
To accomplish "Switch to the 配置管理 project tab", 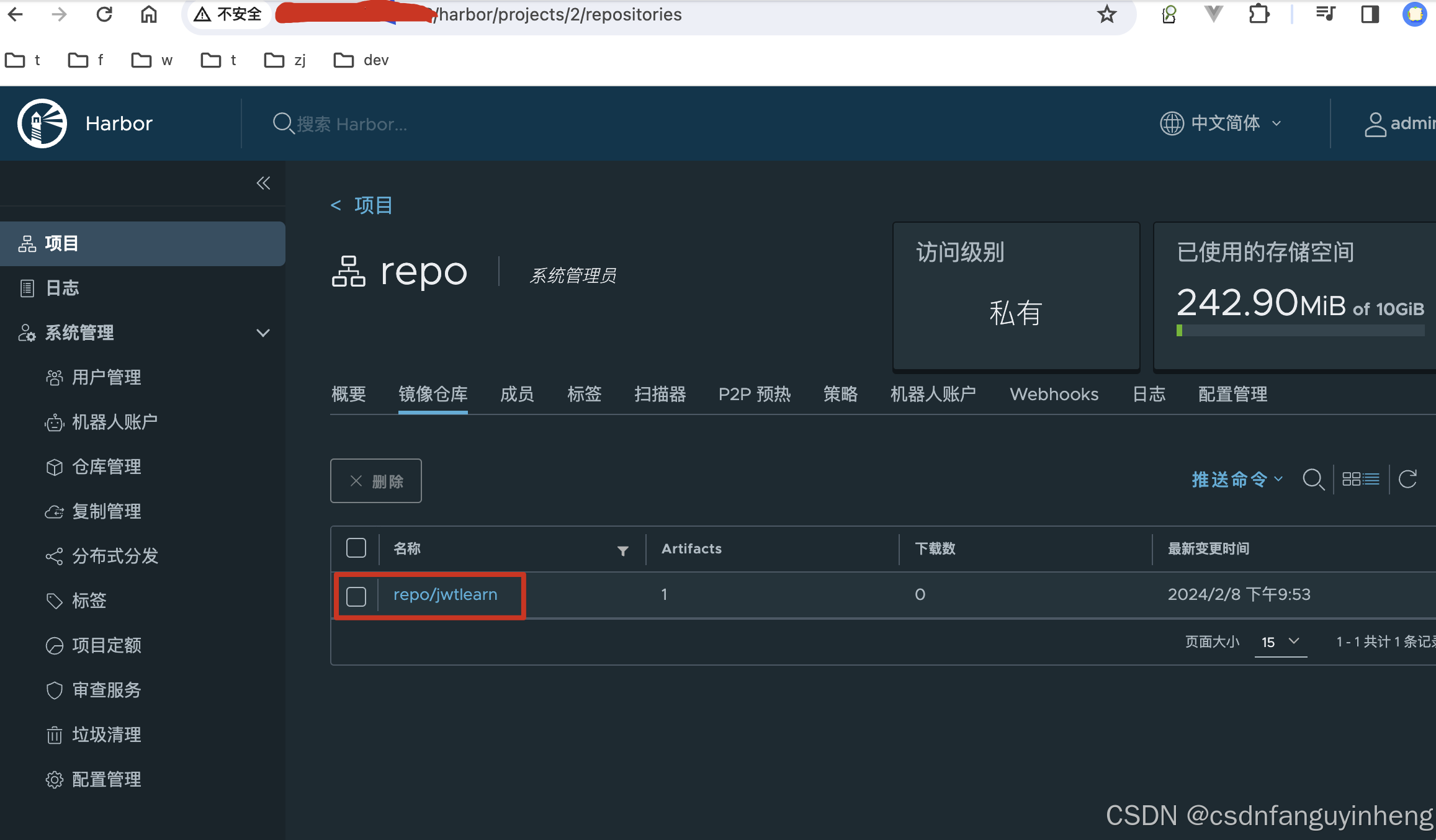I will (1233, 394).
